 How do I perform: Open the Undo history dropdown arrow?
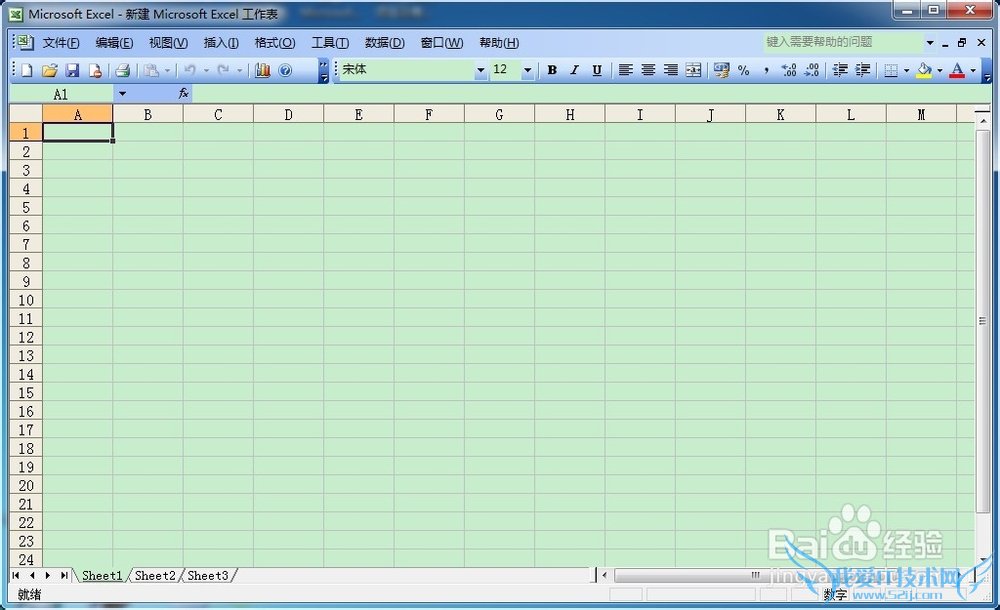[x=206, y=70]
